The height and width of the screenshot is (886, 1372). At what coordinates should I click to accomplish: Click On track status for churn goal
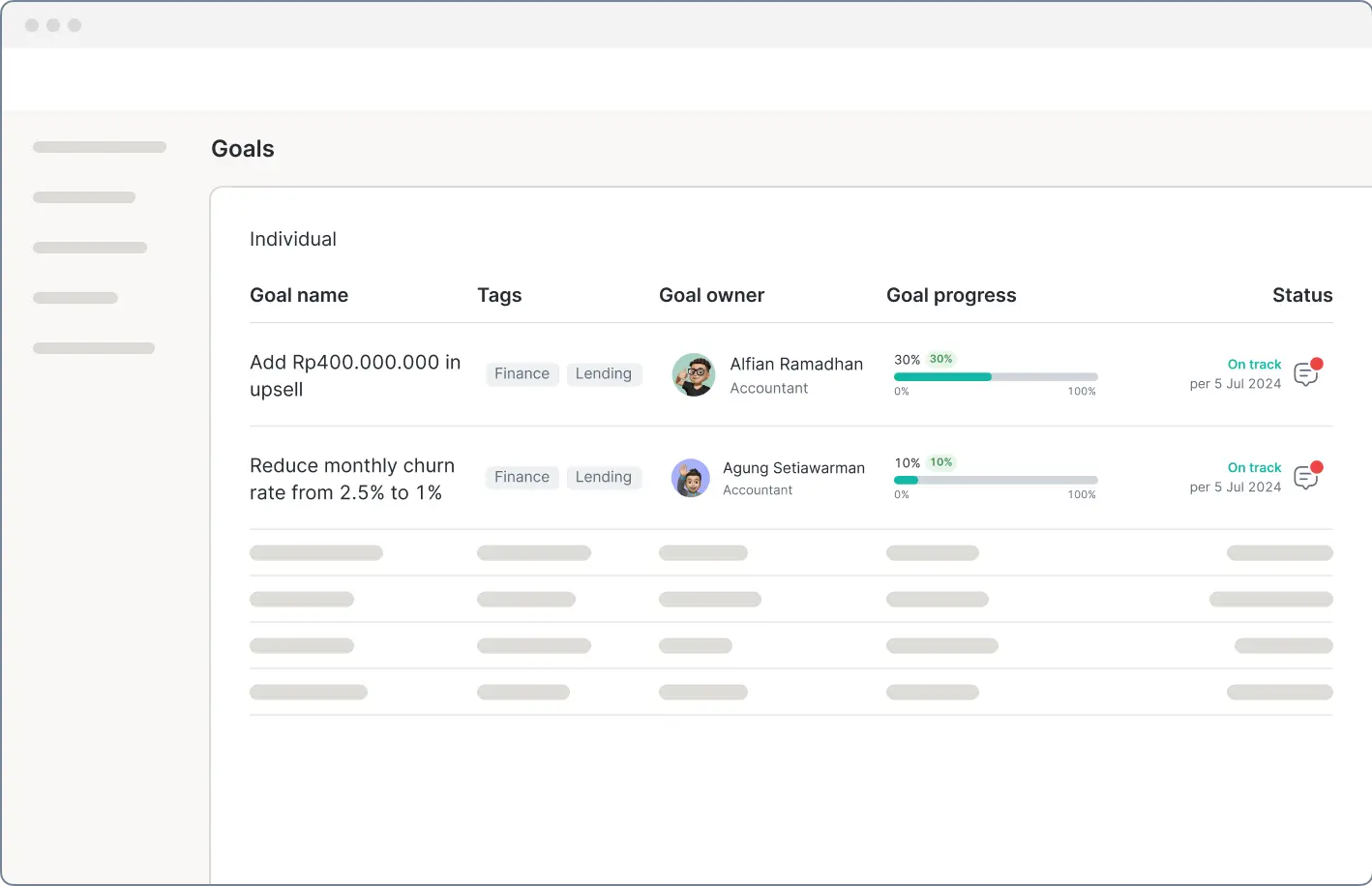coord(1253,468)
